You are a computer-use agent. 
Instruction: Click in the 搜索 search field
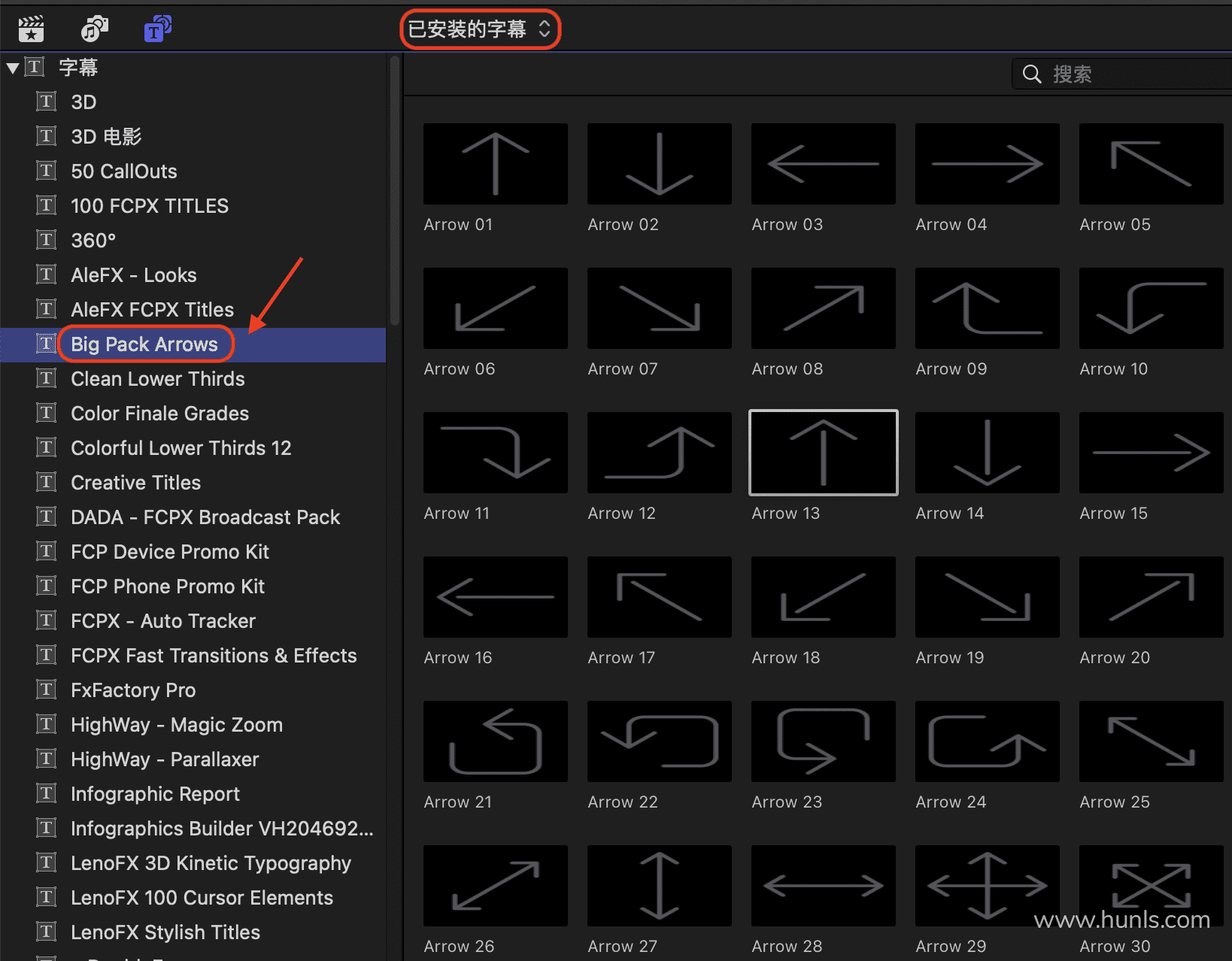pos(1128,74)
